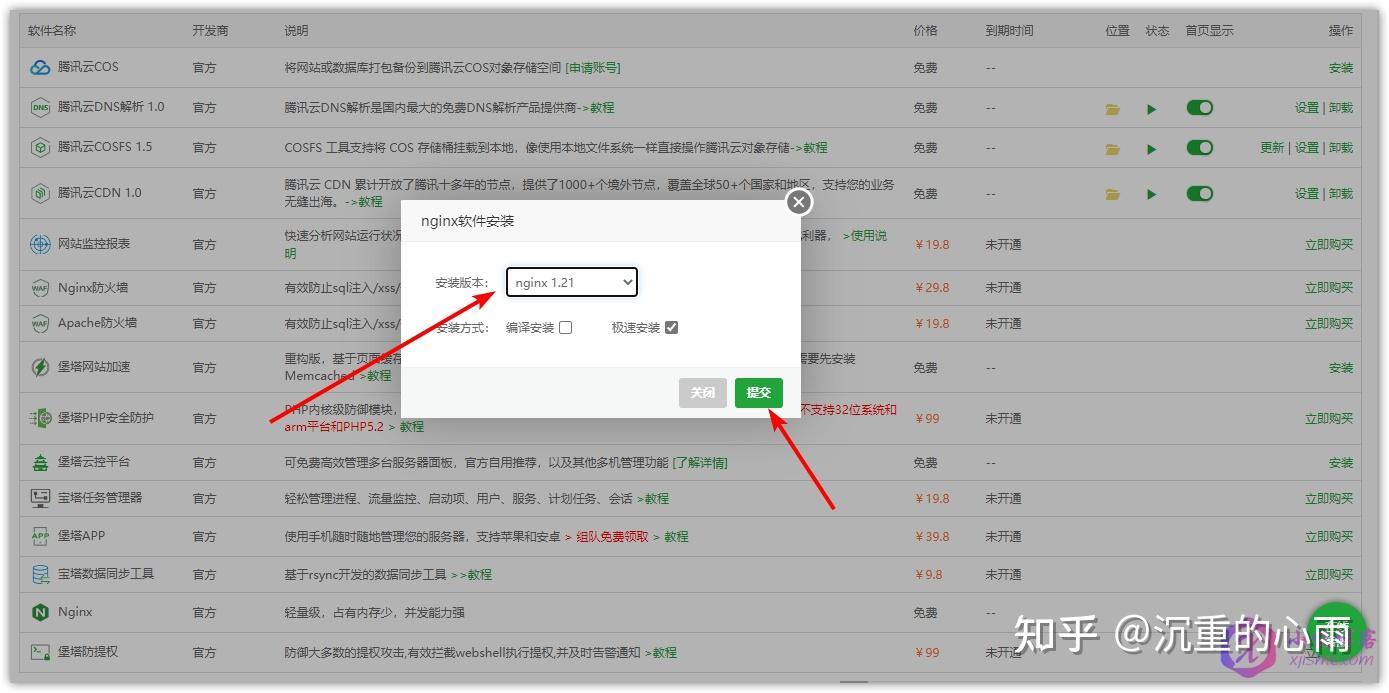Click the 堡塔PHP安全防护 icon

point(40,418)
